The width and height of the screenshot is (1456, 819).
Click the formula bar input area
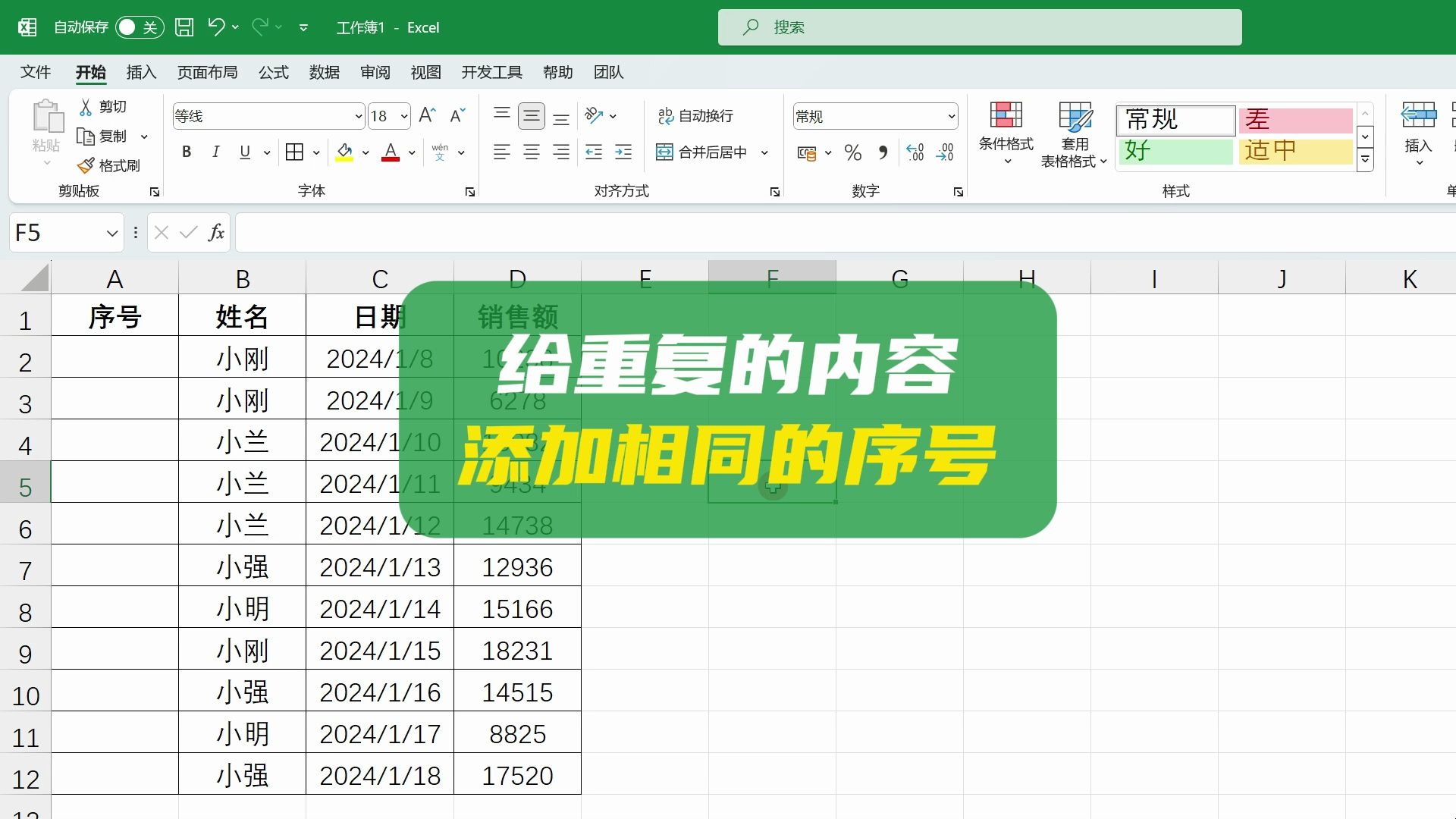point(846,232)
